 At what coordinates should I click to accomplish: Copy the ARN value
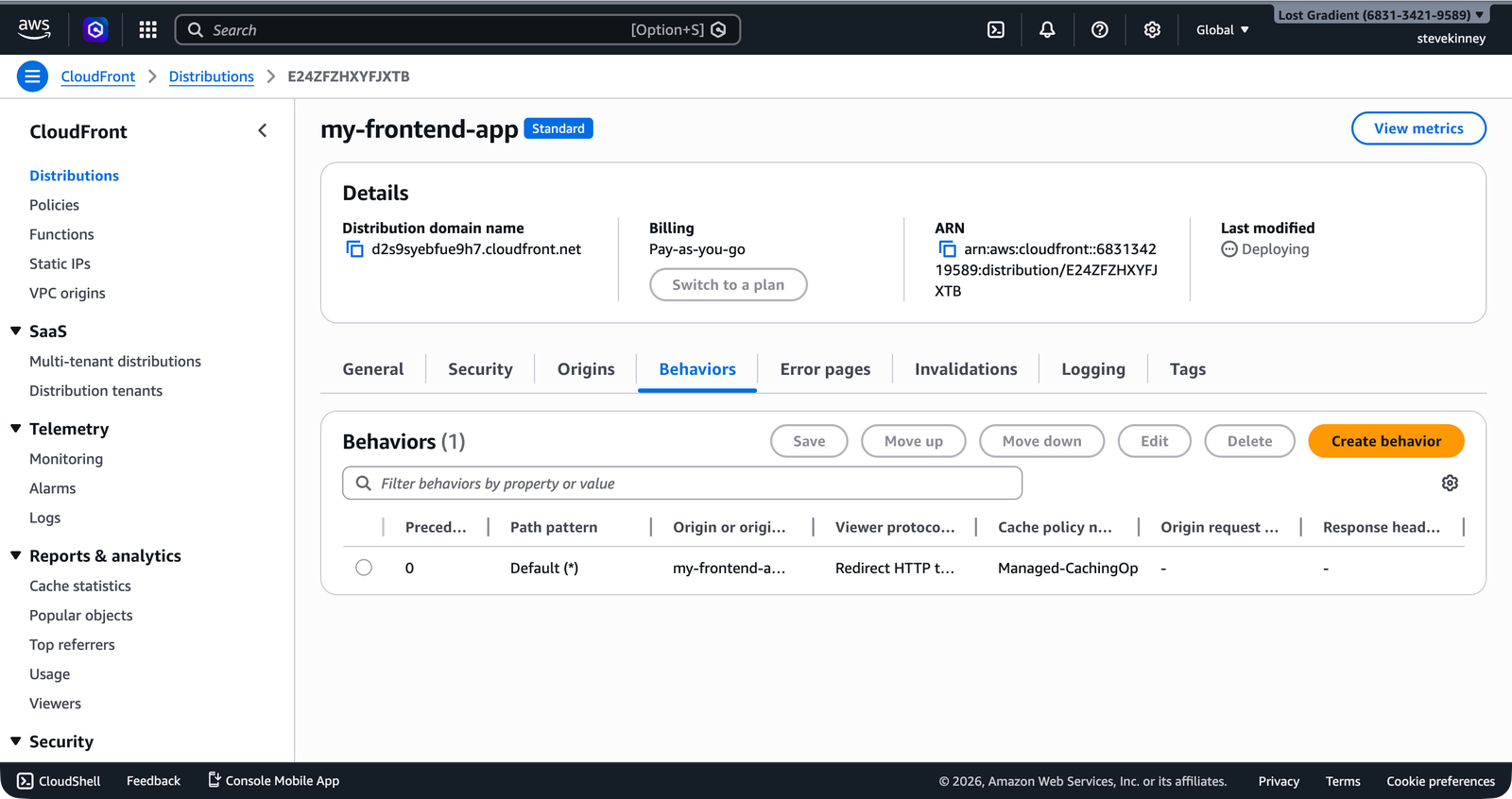click(x=947, y=249)
